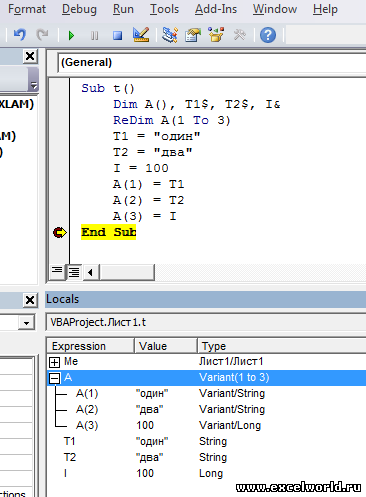The width and height of the screenshot is (366, 497).
Task: Close the Project Explorer pane
Action: coord(30,56)
